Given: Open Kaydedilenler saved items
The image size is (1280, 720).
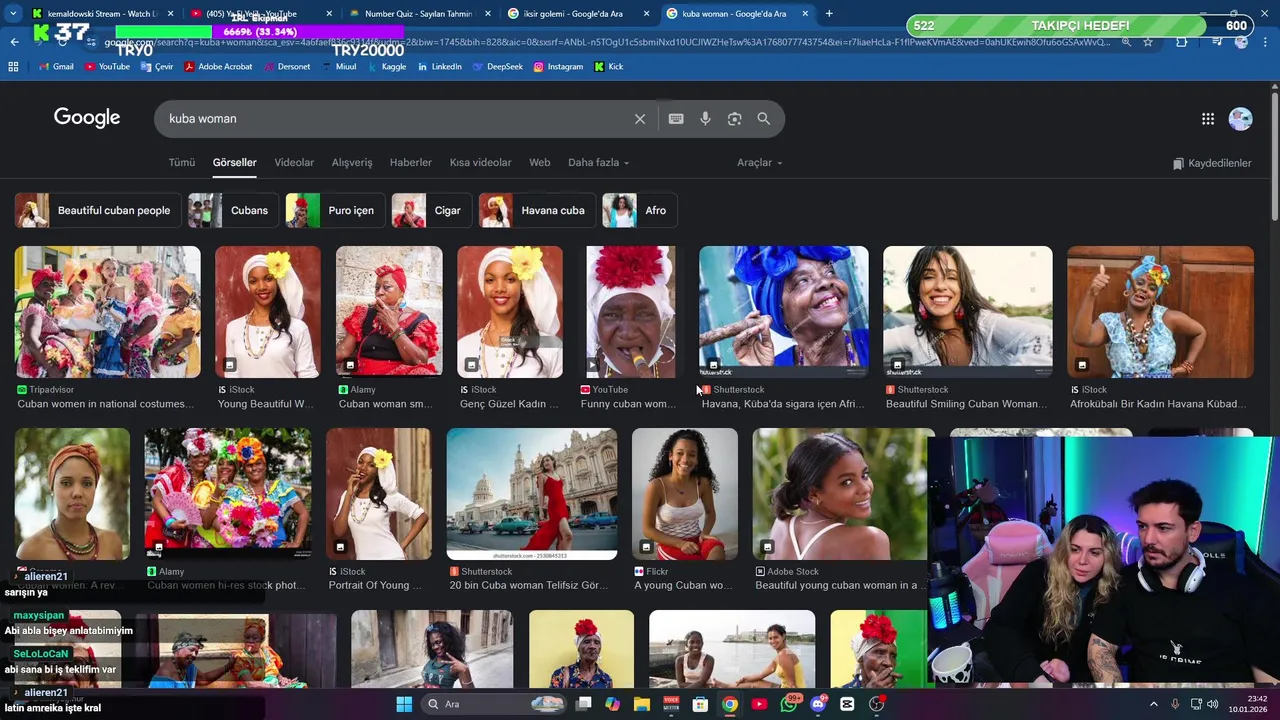Looking at the screenshot, I should (x=1212, y=163).
